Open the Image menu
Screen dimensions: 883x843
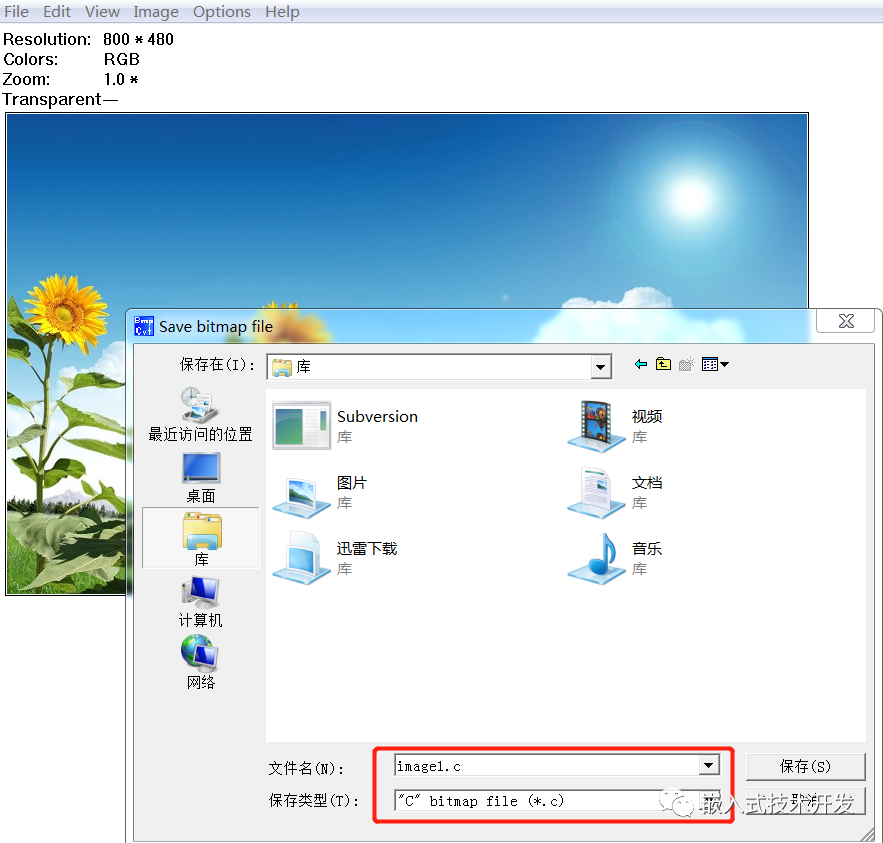point(155,11)
